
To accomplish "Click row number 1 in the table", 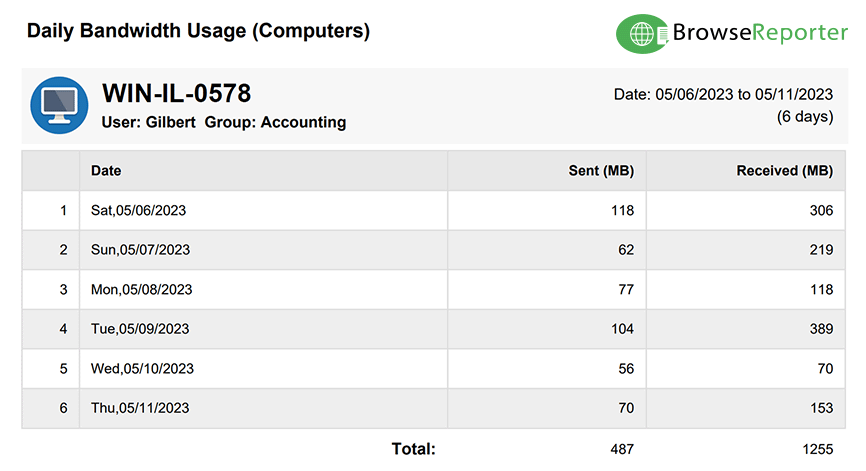I will click(x=64, y=210).
